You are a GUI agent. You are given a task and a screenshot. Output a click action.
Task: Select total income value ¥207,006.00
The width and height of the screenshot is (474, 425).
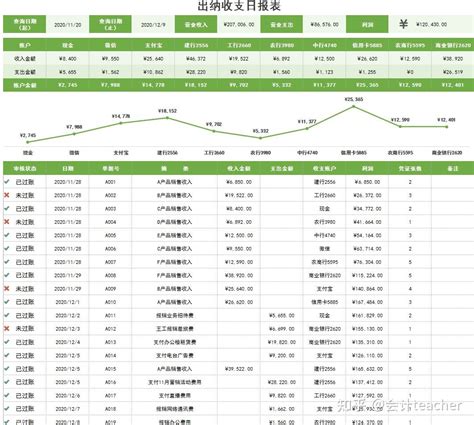click(x=239, y=24)
